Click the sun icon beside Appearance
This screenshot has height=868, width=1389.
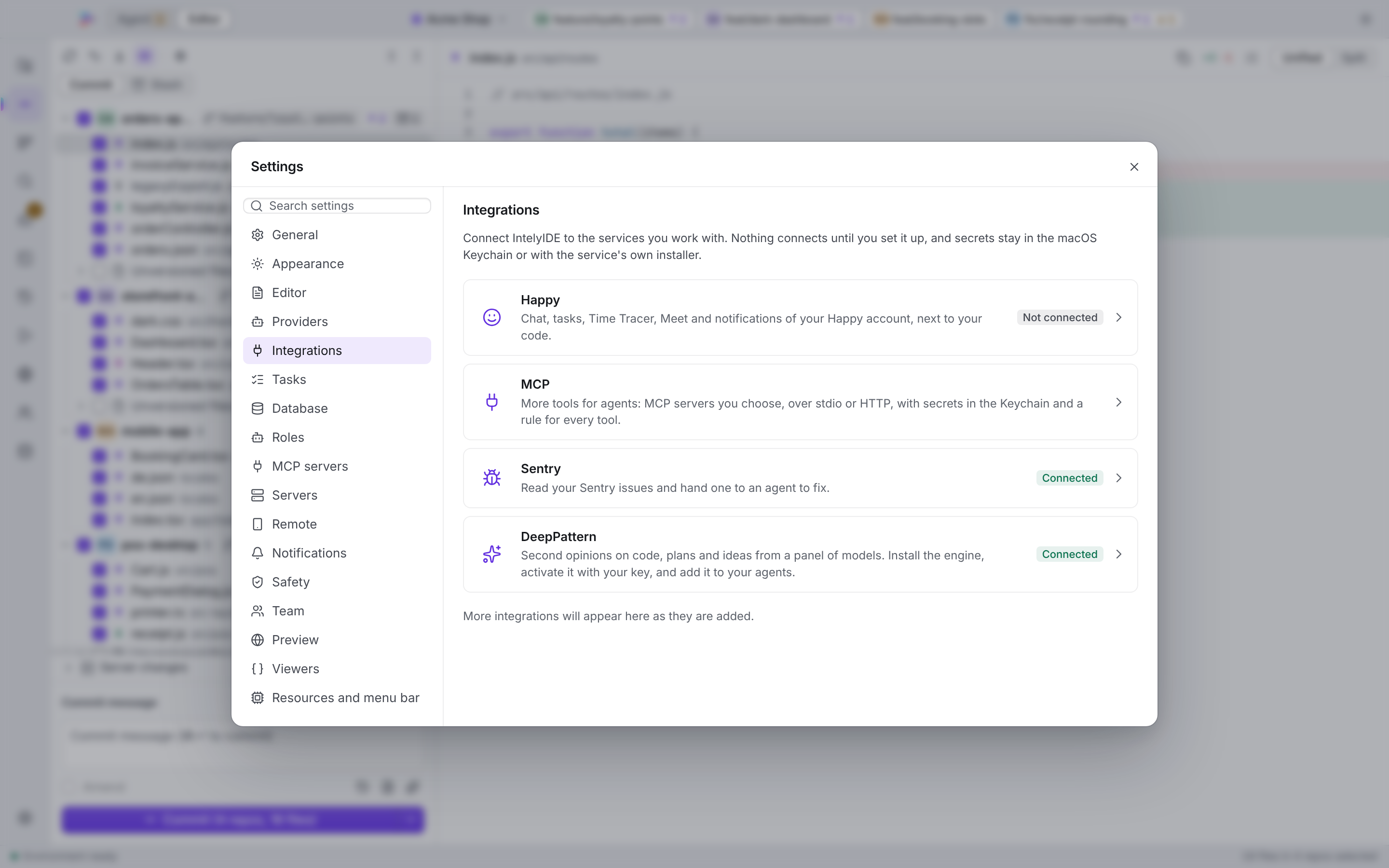pos(258,263)
